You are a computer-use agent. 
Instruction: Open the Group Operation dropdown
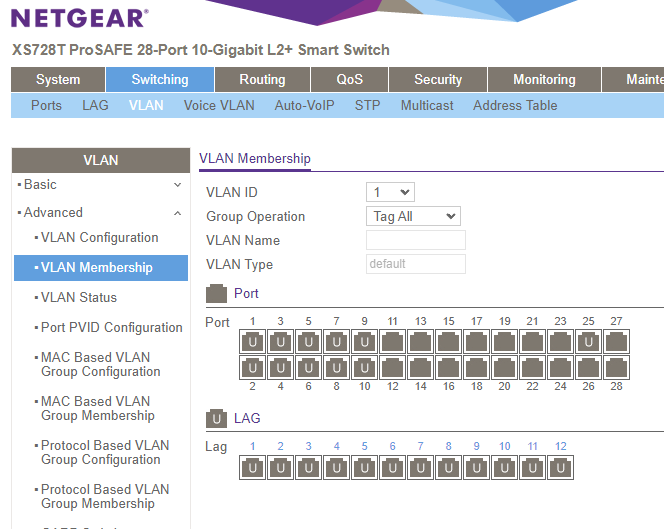point(413,216)
